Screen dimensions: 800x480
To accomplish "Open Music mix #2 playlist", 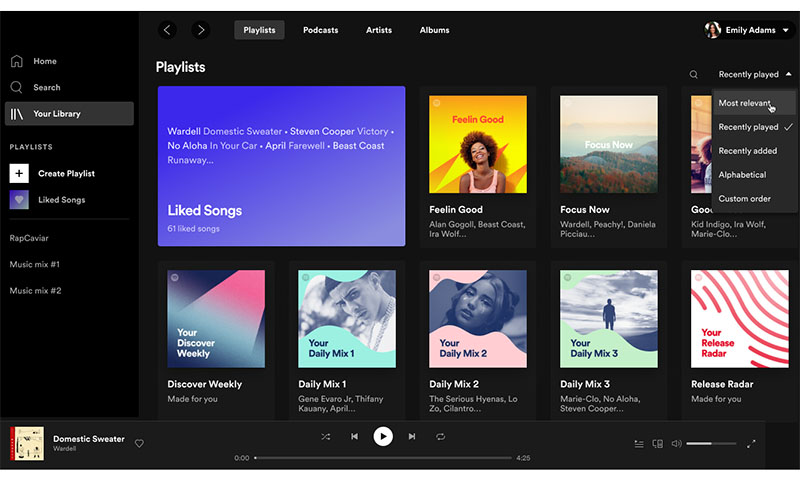I will 35,291.
